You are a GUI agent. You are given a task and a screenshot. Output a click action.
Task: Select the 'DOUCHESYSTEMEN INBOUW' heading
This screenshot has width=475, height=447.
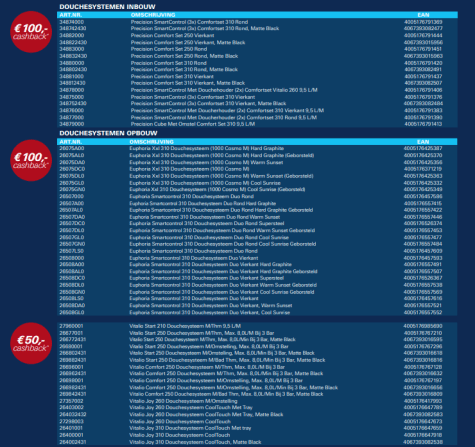click(x=107, y=7)
